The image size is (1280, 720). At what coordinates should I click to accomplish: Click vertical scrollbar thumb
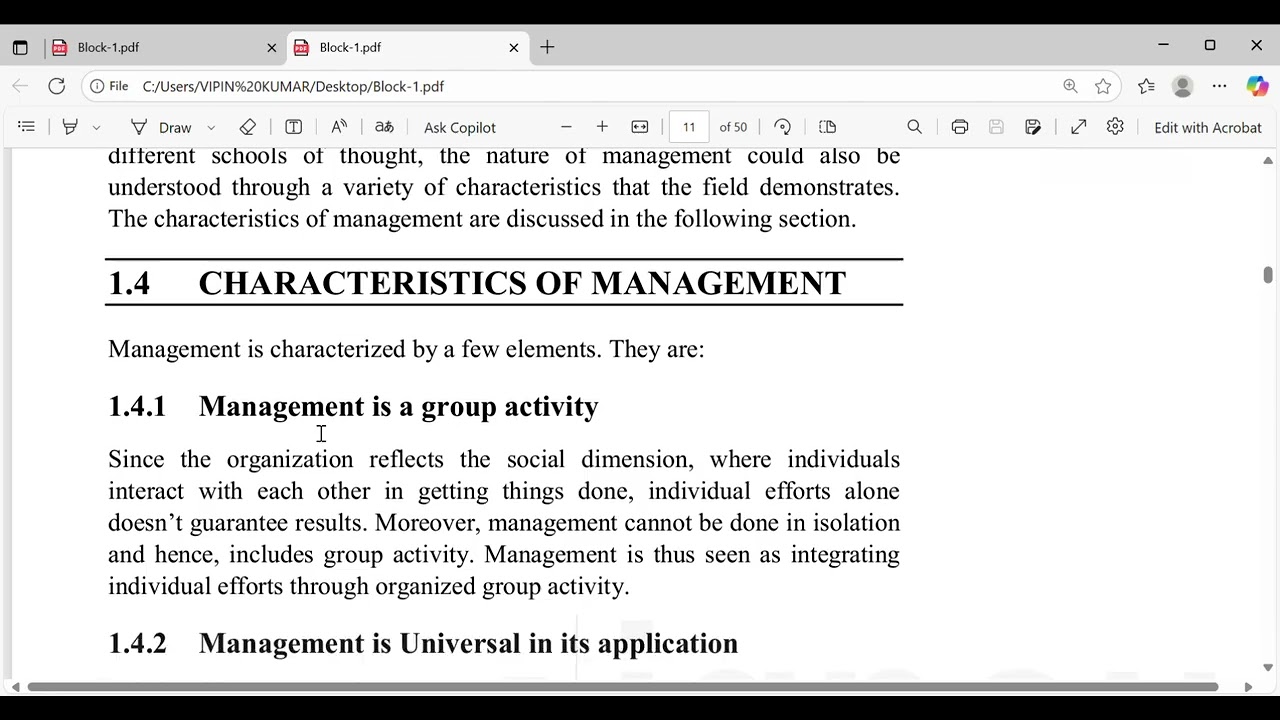pyautogui.click(x=1268, y=274)
